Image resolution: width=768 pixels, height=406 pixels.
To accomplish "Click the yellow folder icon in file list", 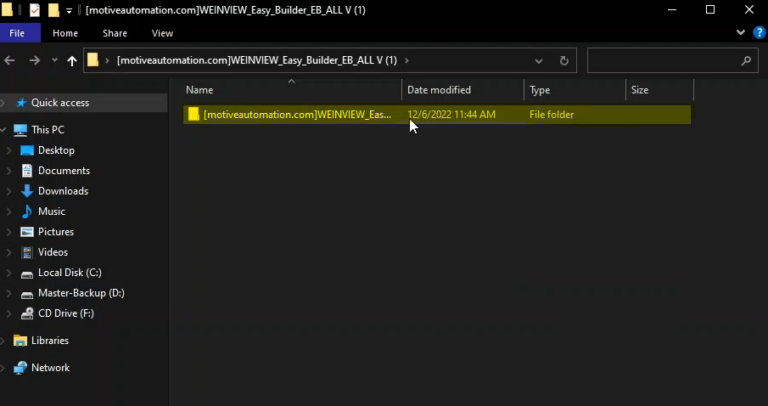I will pyautogui.click(x=194, y=114).
